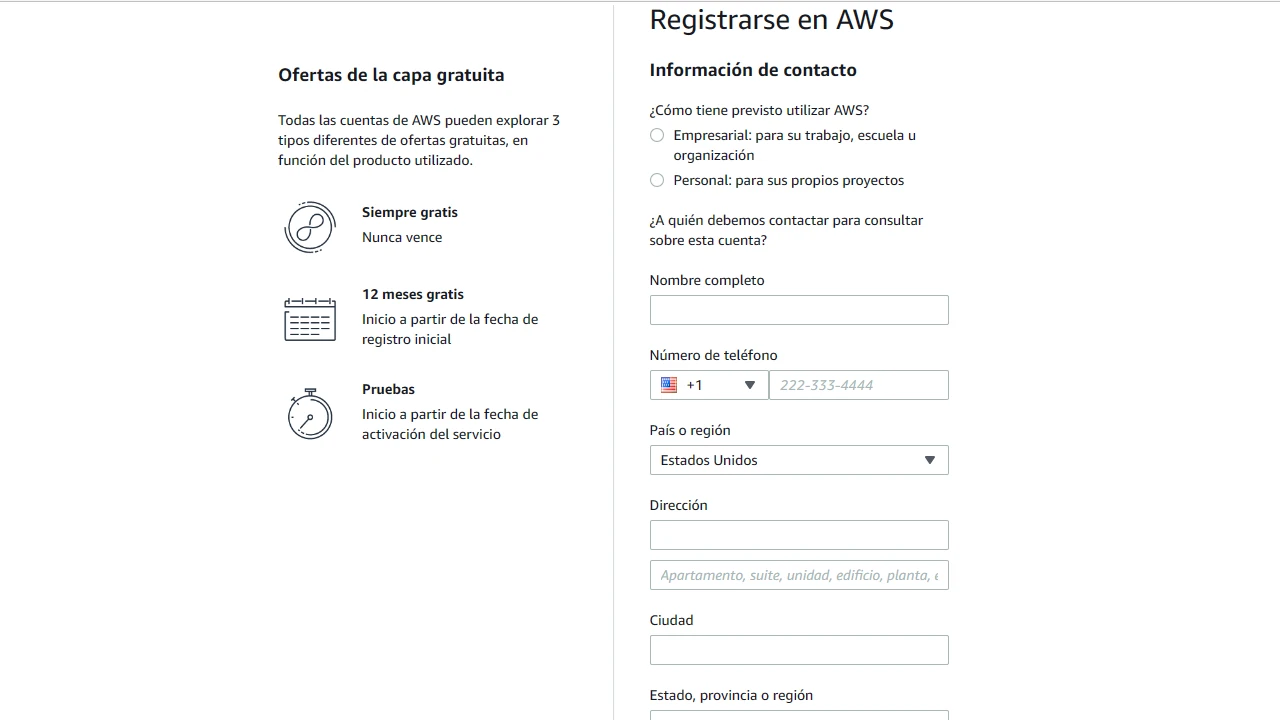Click the phone number field 222-333-4444

click(x=858, y=385)
